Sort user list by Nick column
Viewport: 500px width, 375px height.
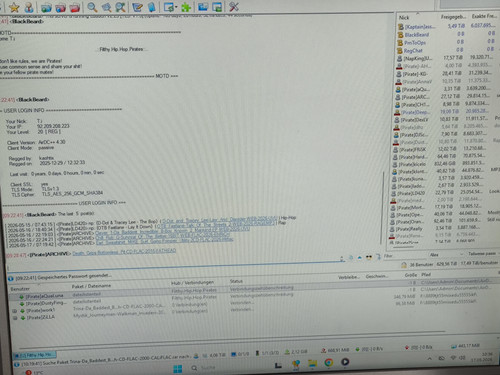[x=416, y=17]
